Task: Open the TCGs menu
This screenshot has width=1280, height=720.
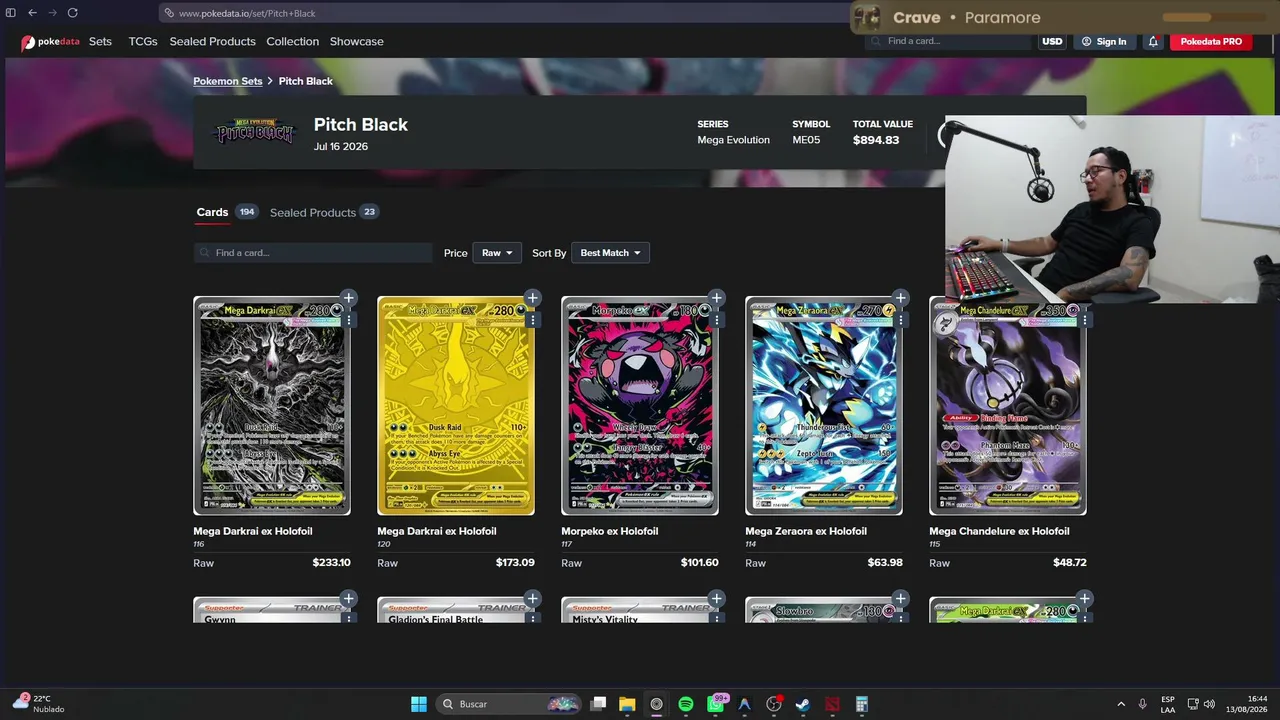Action: pyautogui.click(x=143, y=41)
